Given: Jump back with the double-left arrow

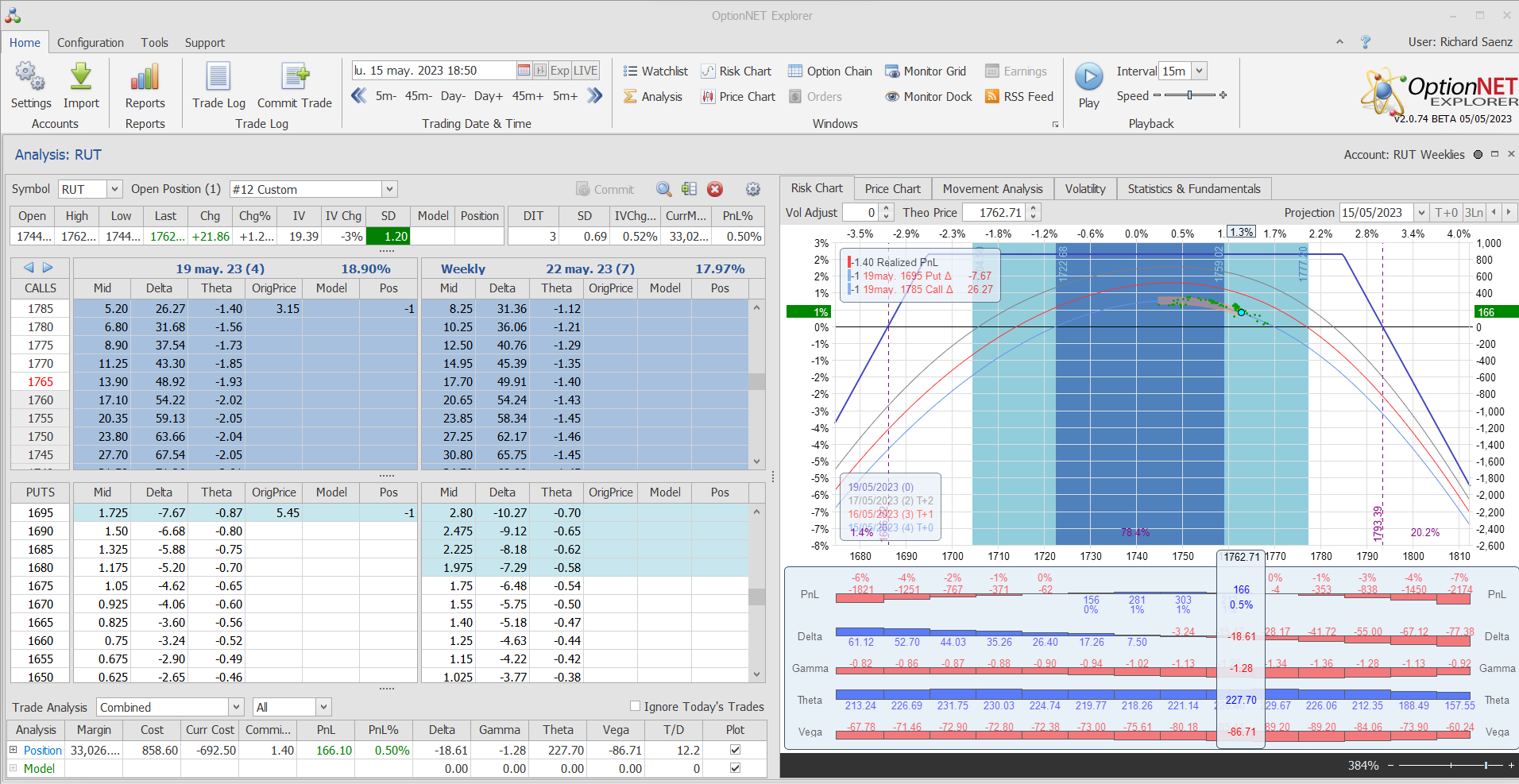Looking at the screenshot, I should 359,96.
